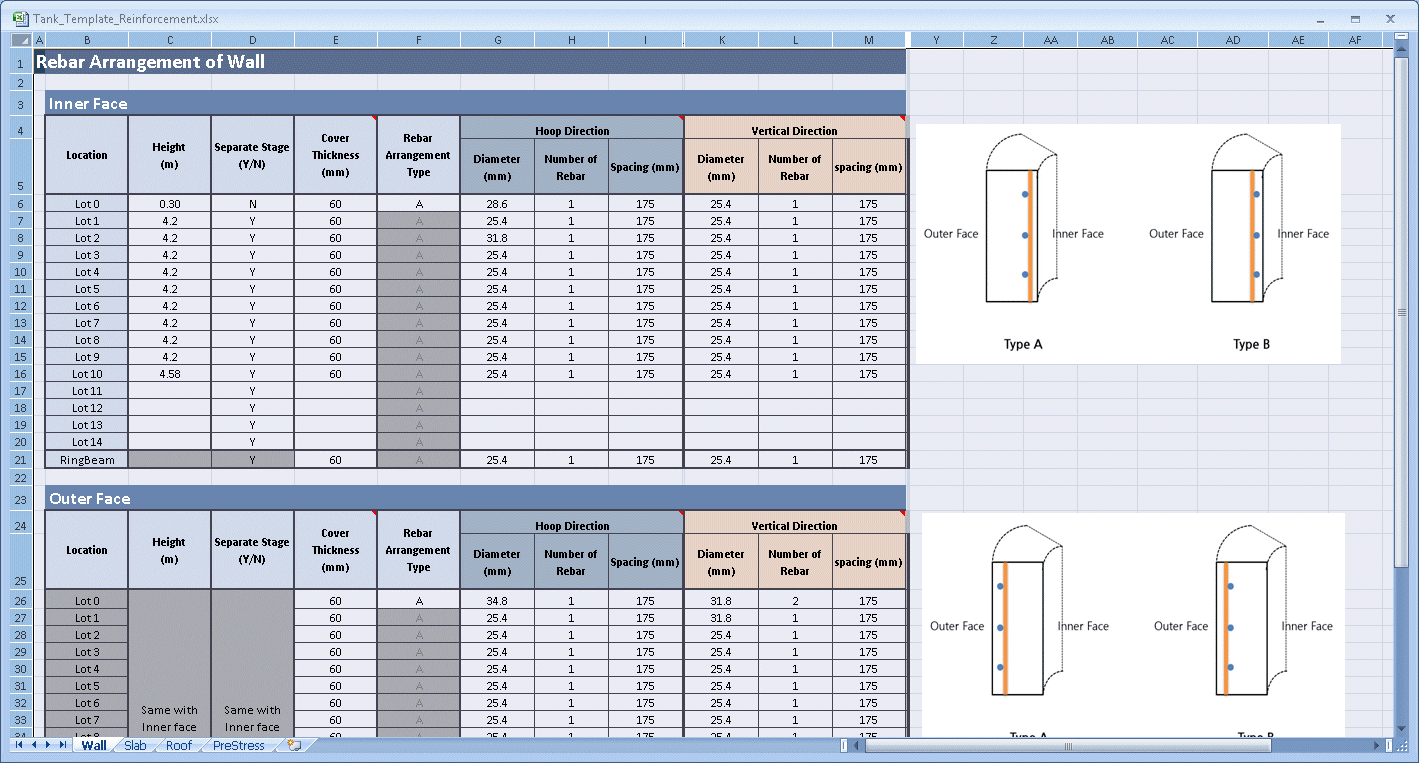Switch to the Slab sheet tab

coord(135,745)
